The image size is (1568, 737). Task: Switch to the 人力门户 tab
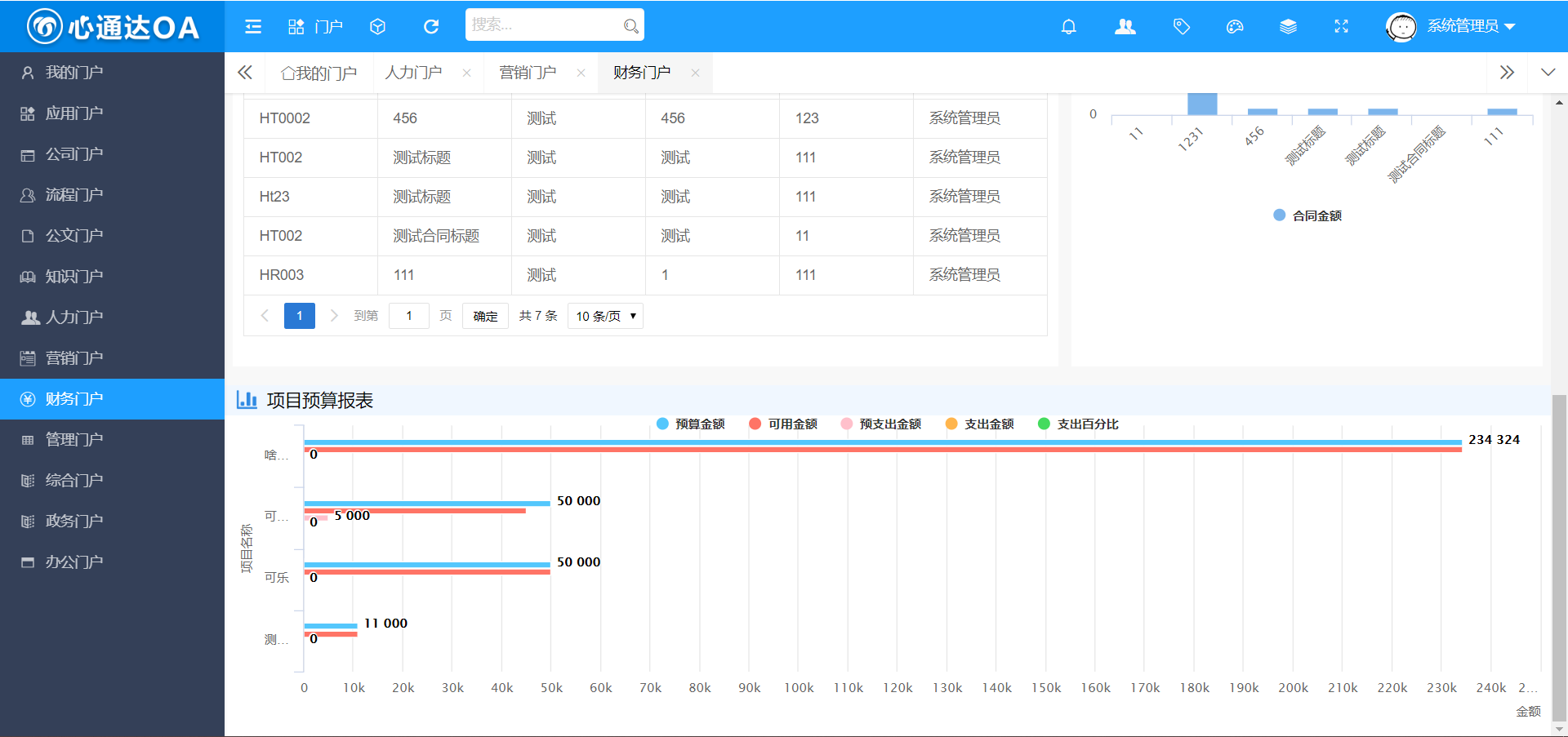[x=414, y=73]
